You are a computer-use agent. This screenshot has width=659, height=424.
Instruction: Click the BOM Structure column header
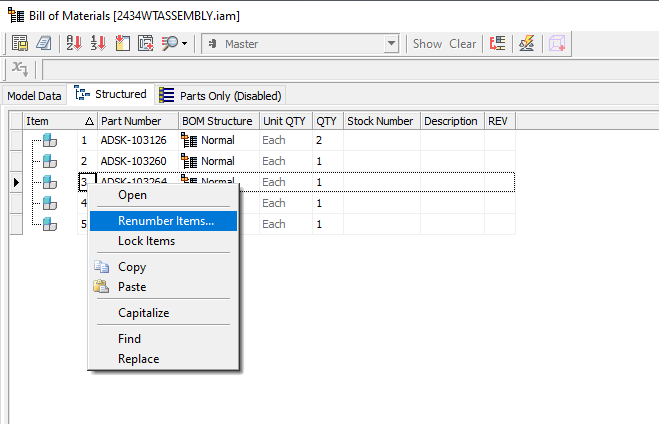pyautogui.click(x=219, y=121)
